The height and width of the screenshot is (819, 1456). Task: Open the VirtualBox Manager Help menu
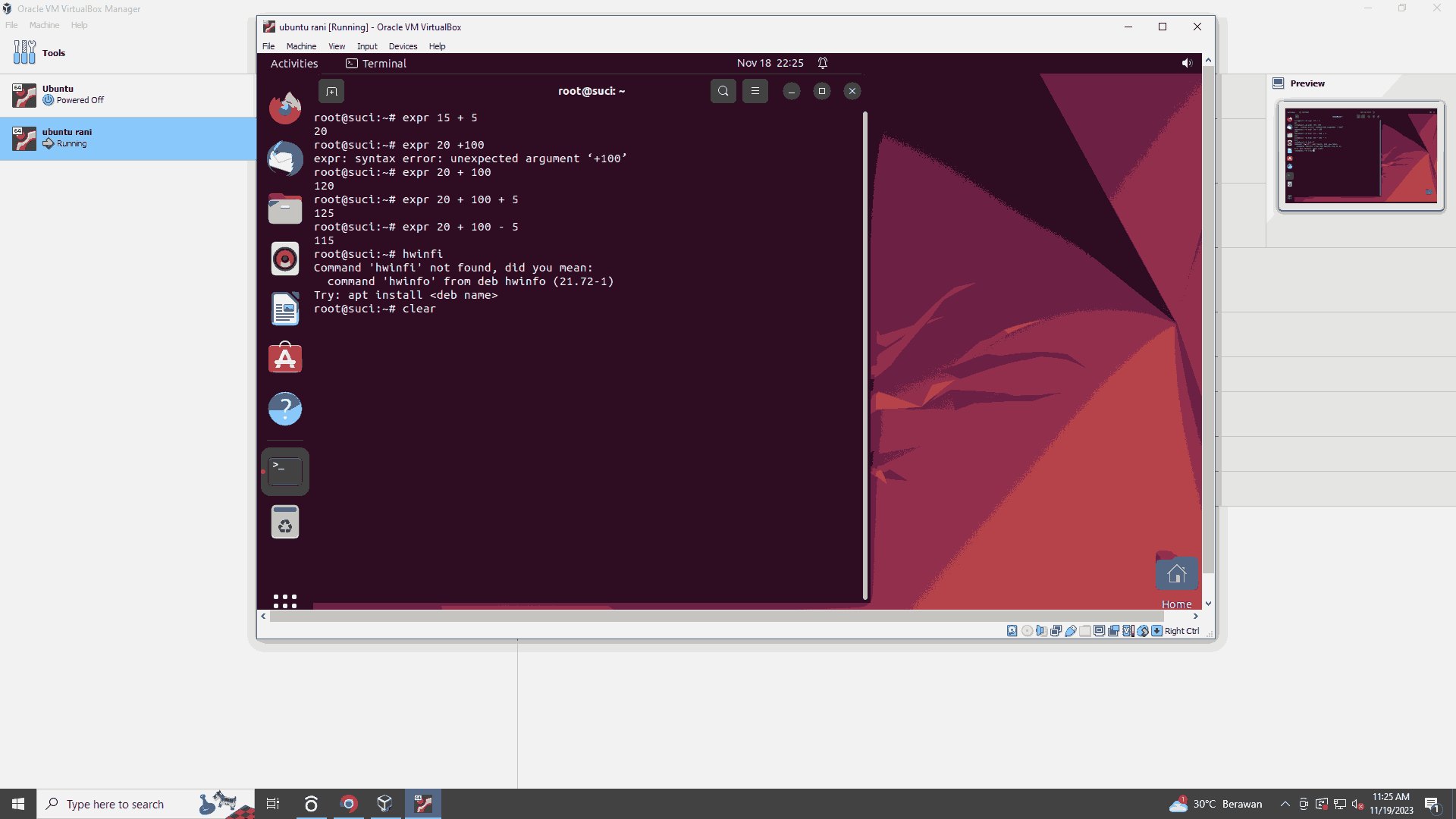tap(79, 25)
